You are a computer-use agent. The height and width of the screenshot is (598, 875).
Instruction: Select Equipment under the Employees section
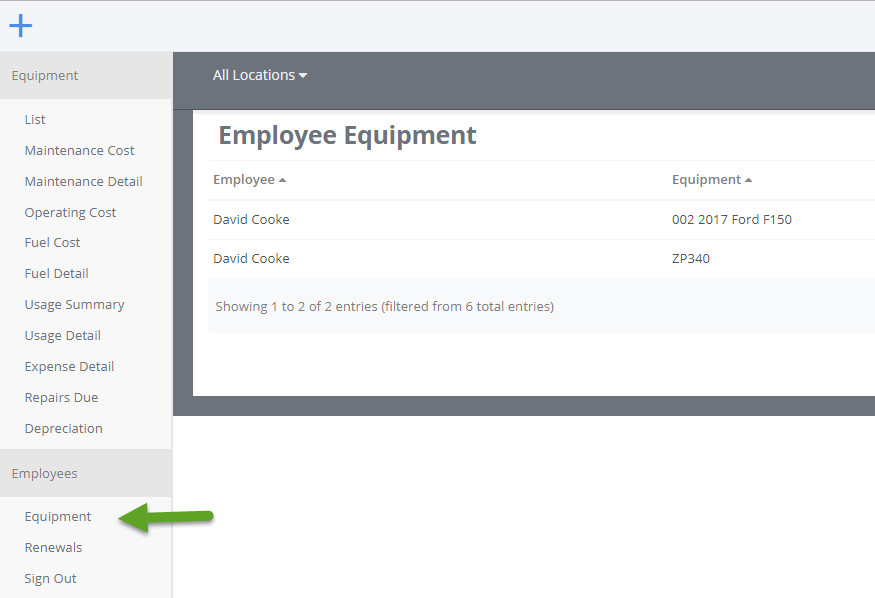57,517
